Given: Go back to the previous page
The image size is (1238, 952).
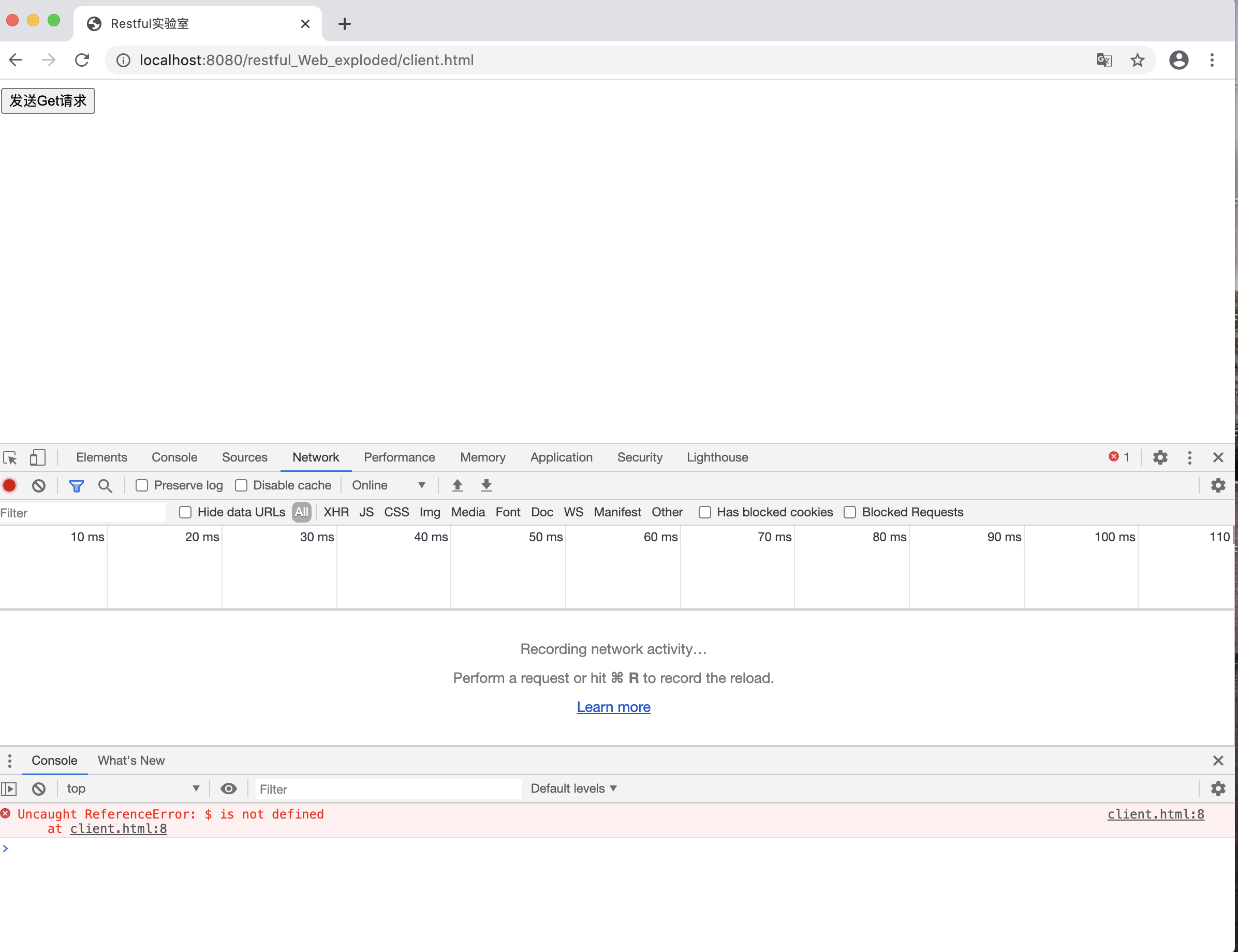Looking at the screenshot, I should (x=16, y=60).
